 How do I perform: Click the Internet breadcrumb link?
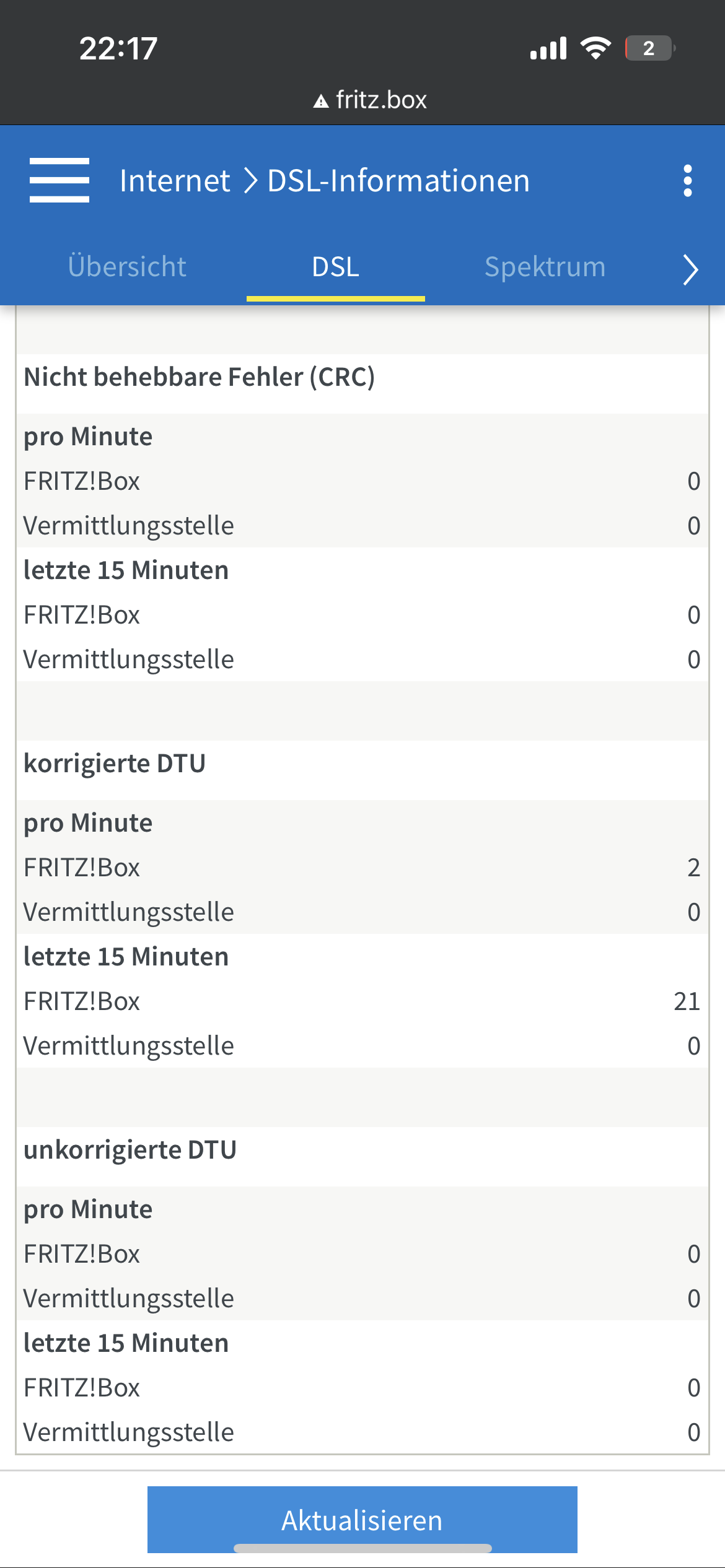point(175,181)
